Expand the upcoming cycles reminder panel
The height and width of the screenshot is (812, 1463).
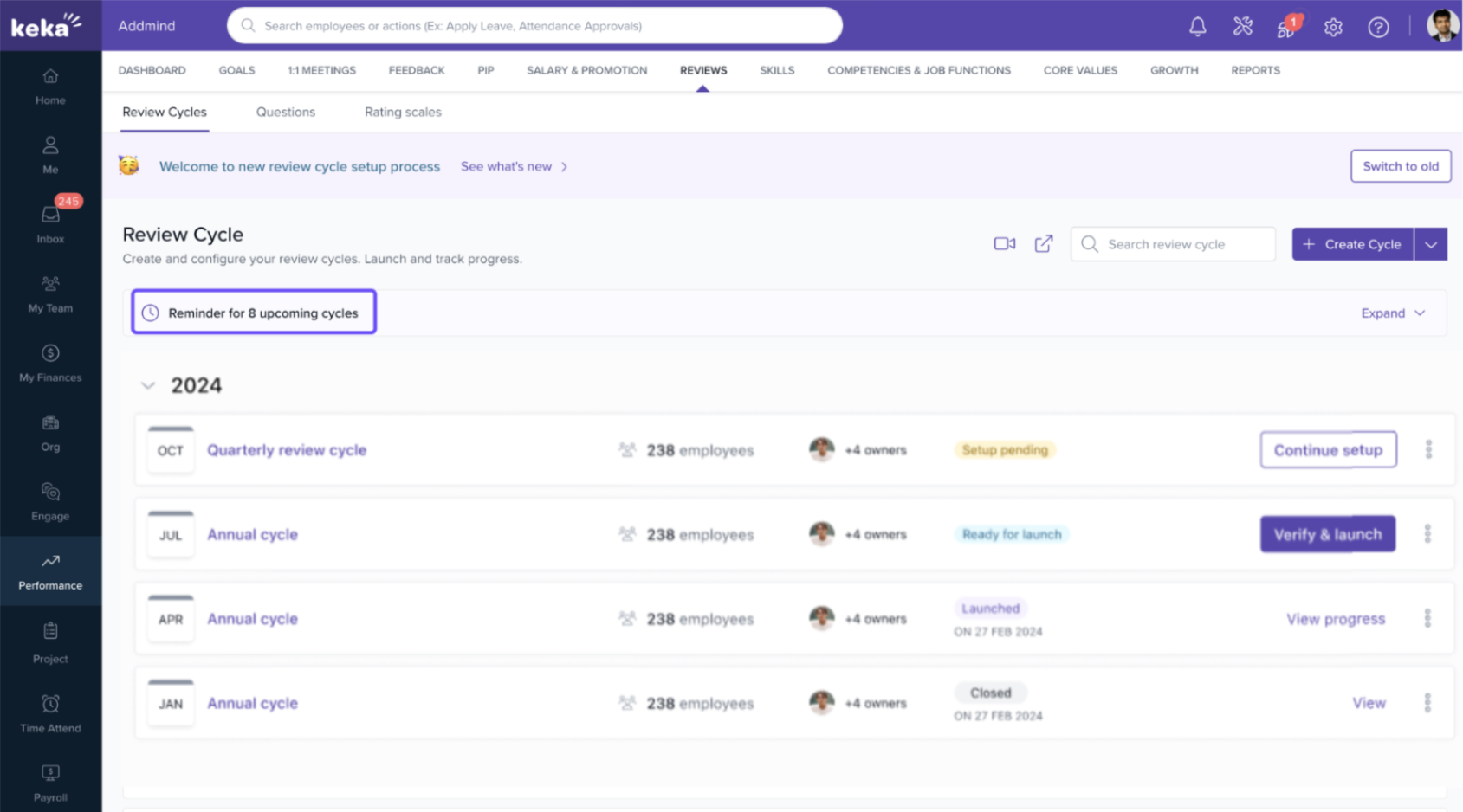pyautogui.click(x=1392, y=313)
